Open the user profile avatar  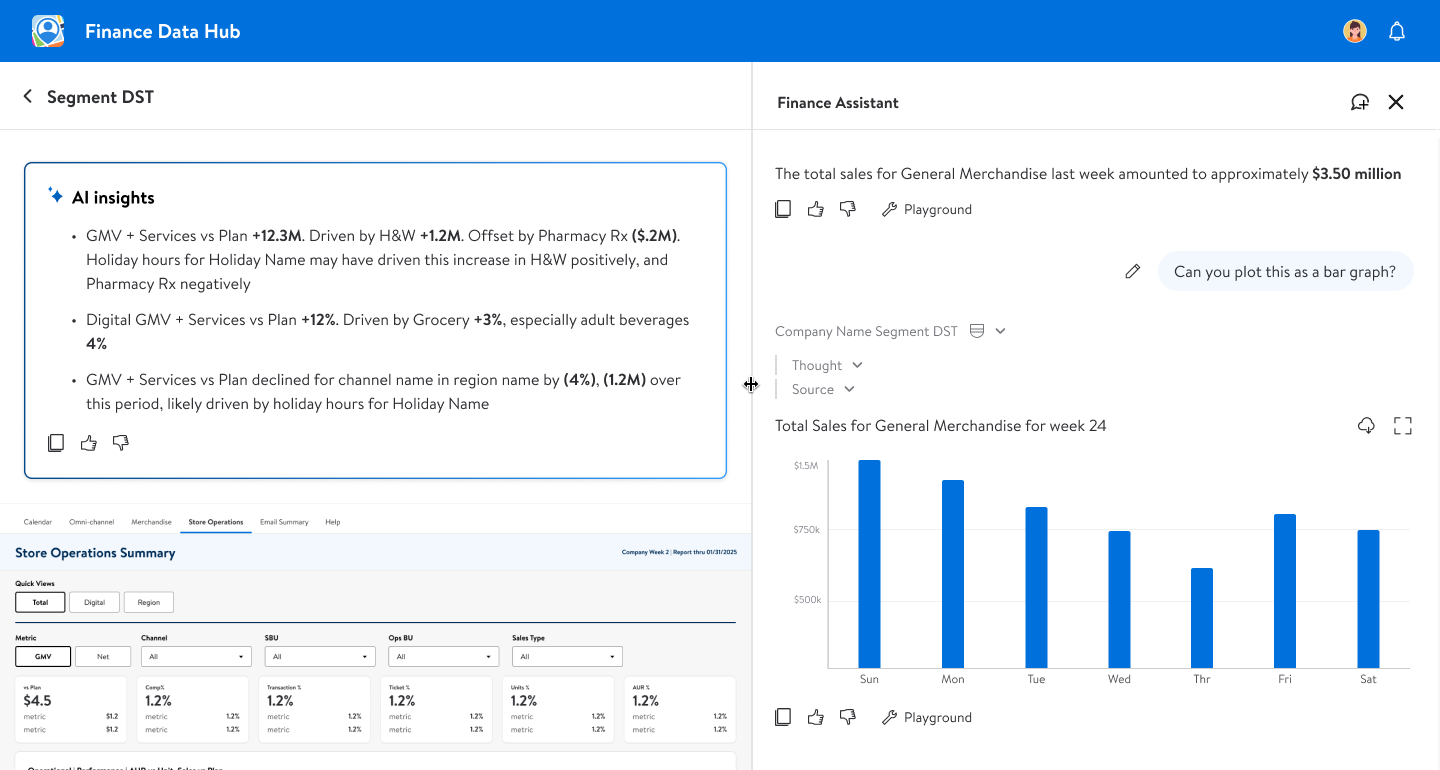[x=1354, y=31]
